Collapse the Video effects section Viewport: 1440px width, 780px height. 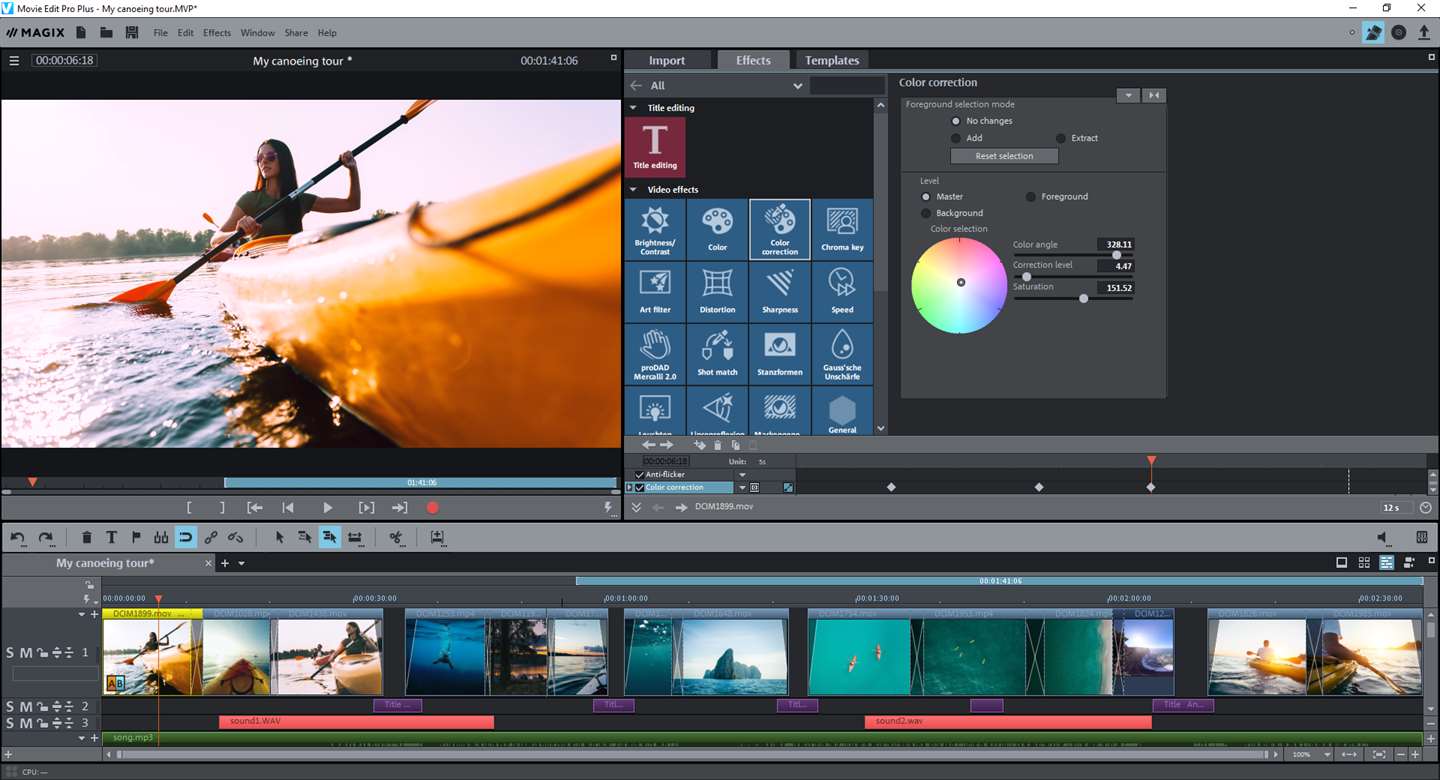(x=633, y=190)
